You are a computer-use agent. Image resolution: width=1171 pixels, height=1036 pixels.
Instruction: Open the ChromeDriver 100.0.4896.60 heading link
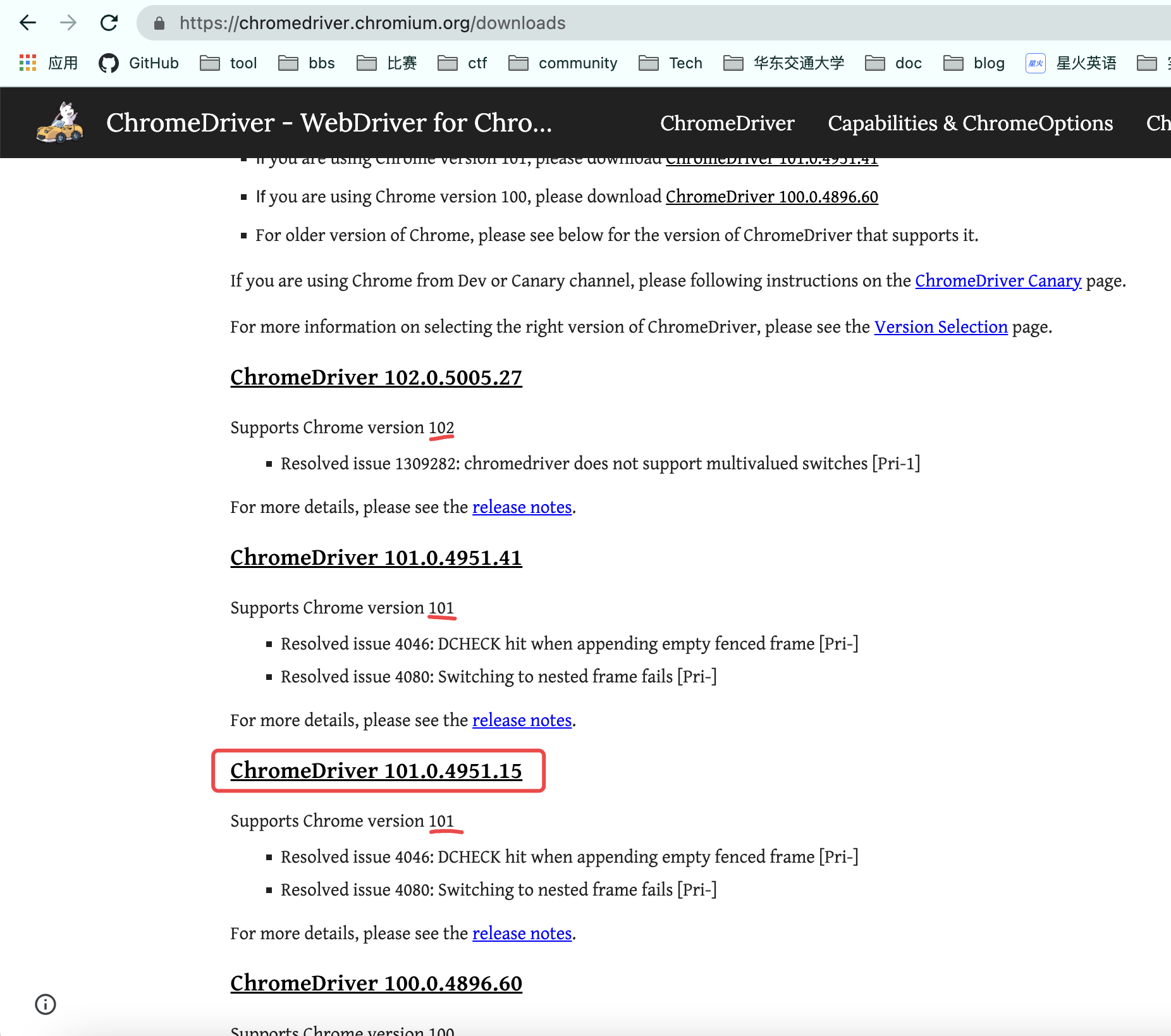(376, 984)
